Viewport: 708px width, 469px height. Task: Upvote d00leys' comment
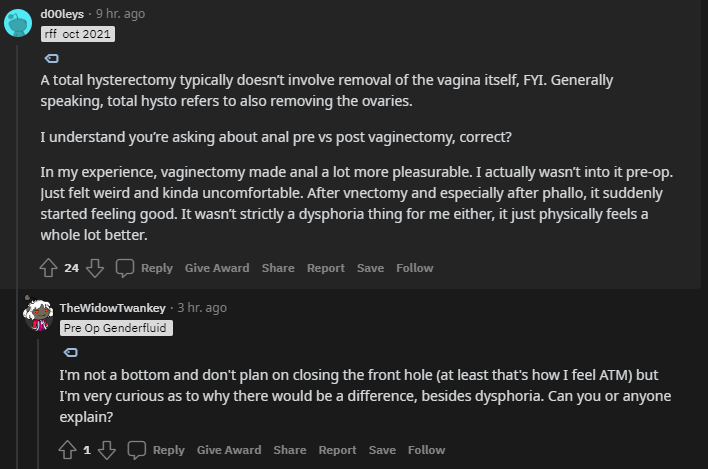(x=48, y=268)
